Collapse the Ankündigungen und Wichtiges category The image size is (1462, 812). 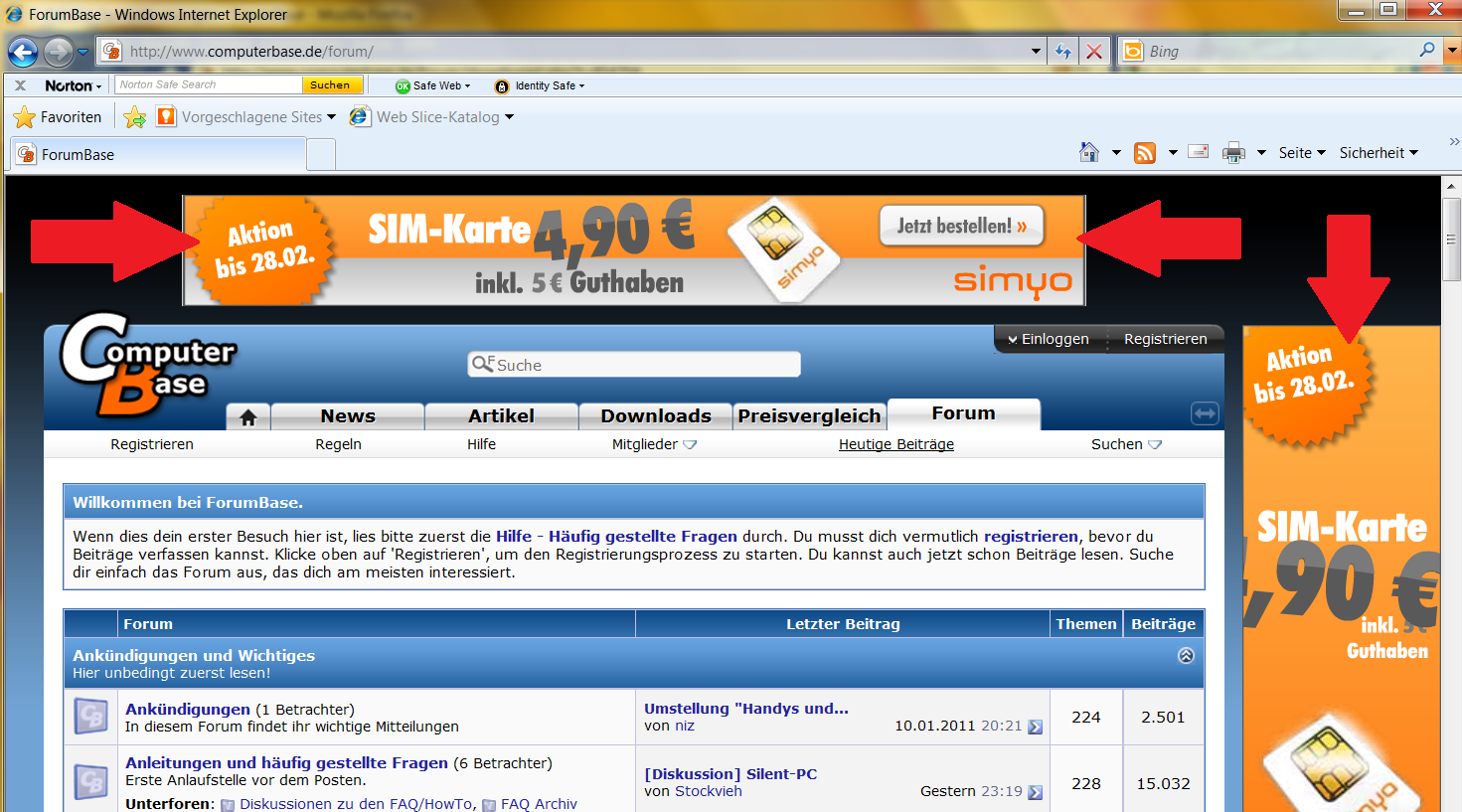[x=1186, y=656]
